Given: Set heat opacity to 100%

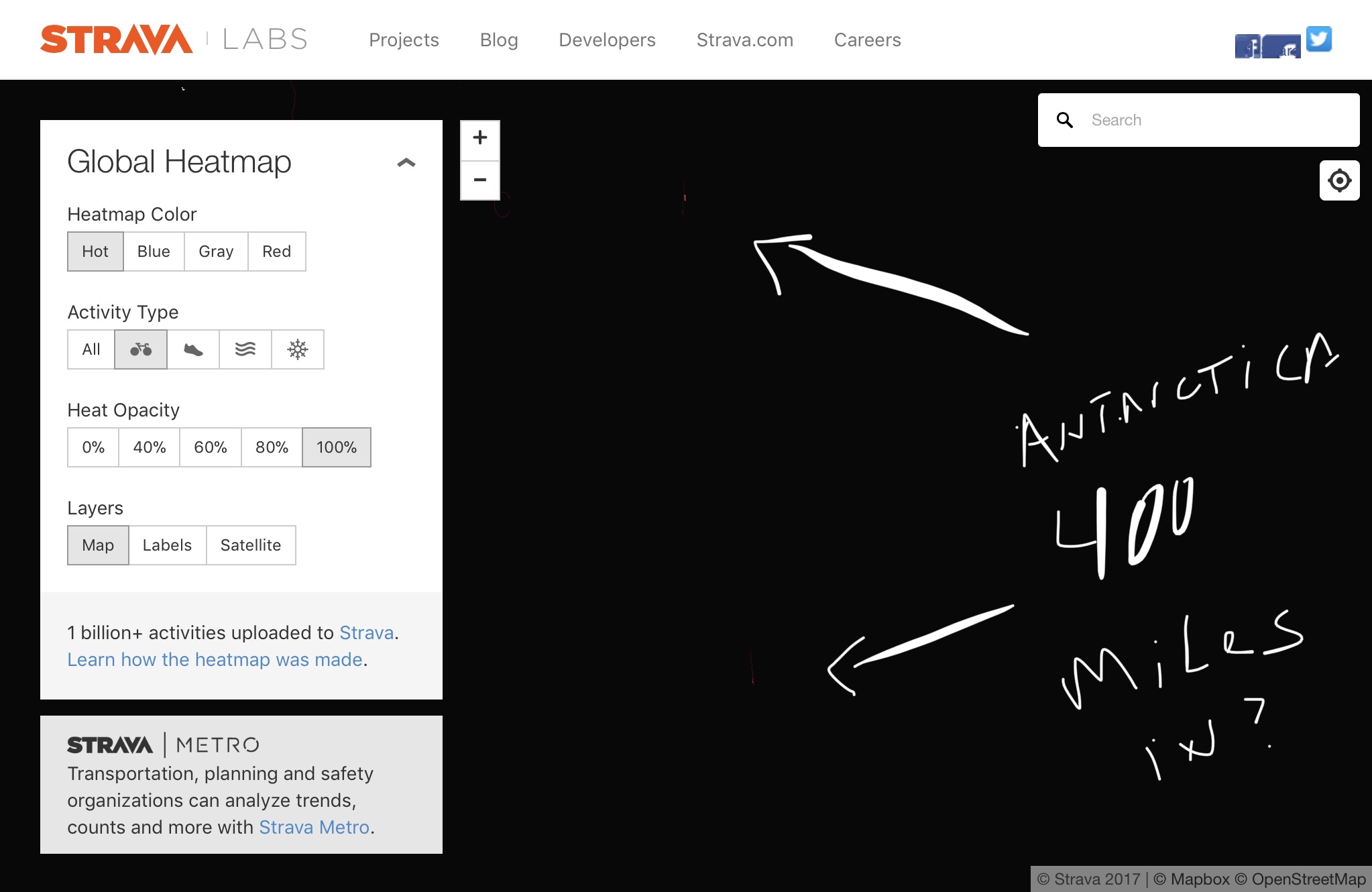Looking at the screenshot, I should [x=337, y=447].
